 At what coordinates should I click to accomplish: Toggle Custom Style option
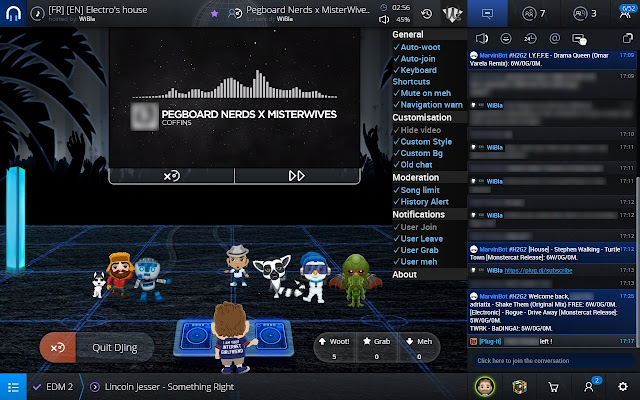coord(422,142)
